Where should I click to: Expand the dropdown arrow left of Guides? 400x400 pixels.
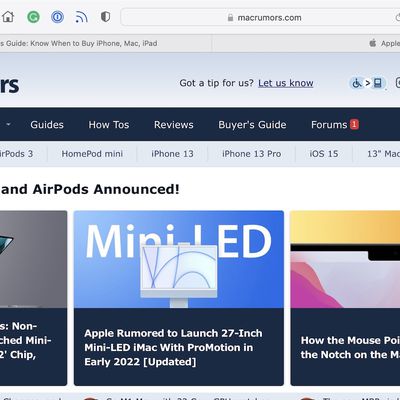[8, 125]
